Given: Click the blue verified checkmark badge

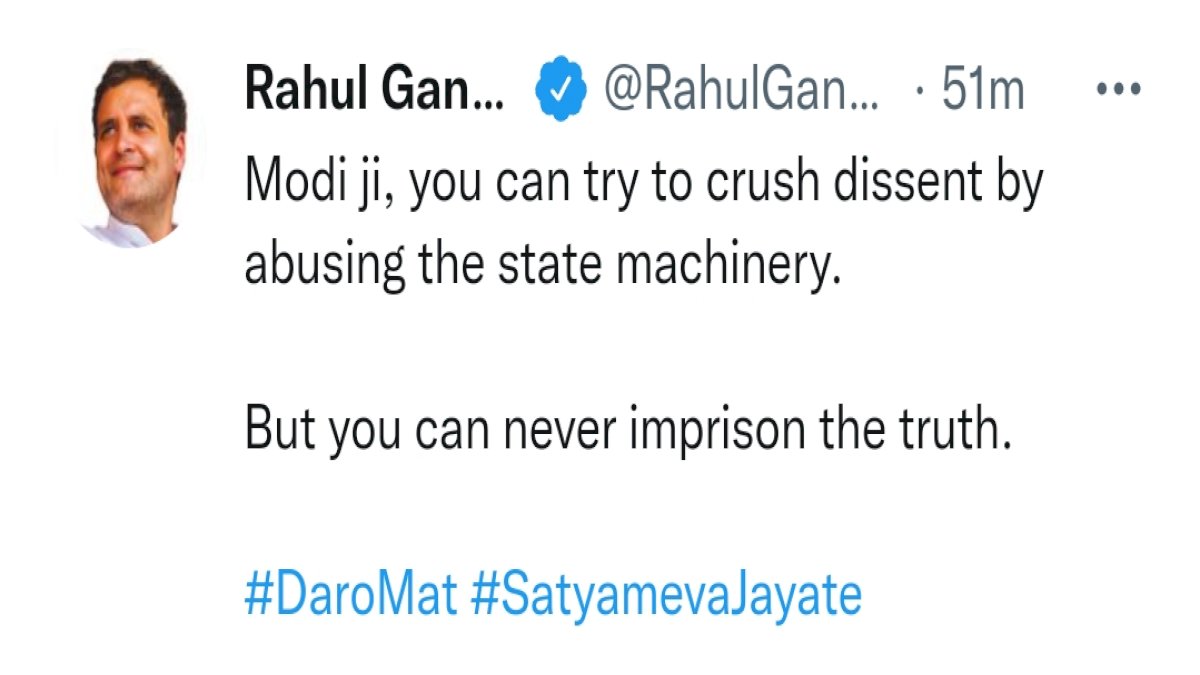Looking at the screenshot, I should (560, 91).
